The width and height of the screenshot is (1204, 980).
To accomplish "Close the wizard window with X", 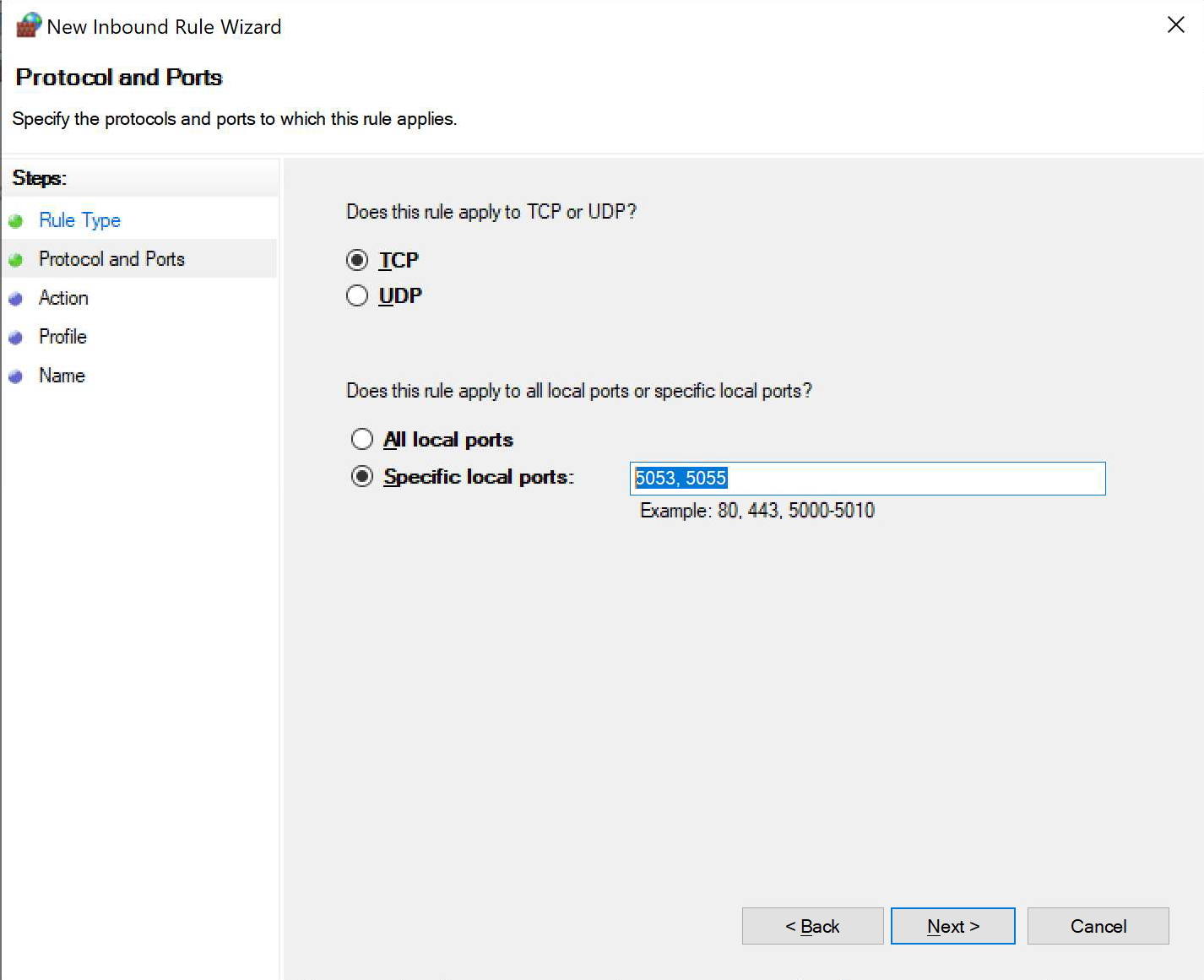I will click(x=1175, y=25).
